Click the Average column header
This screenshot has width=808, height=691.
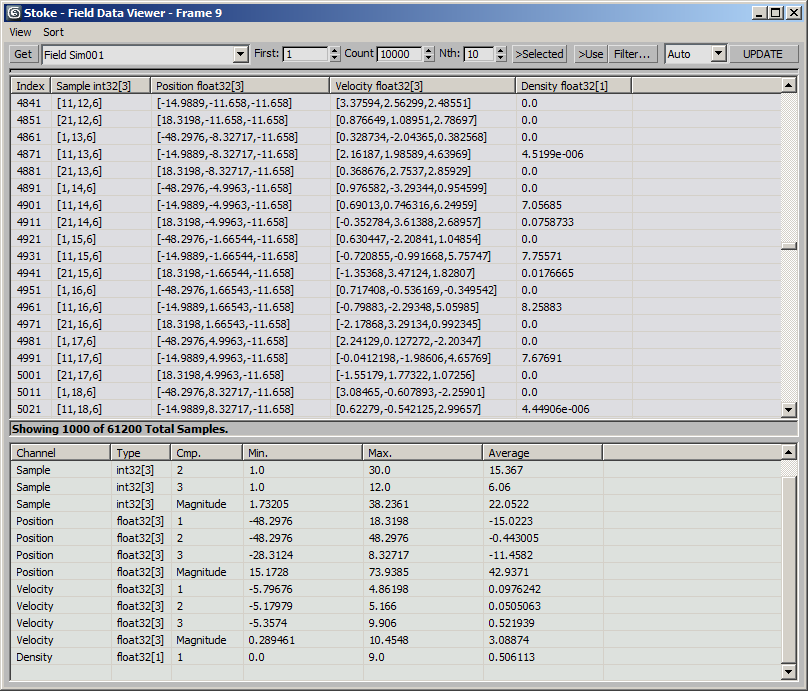click(x=543, y=453)
